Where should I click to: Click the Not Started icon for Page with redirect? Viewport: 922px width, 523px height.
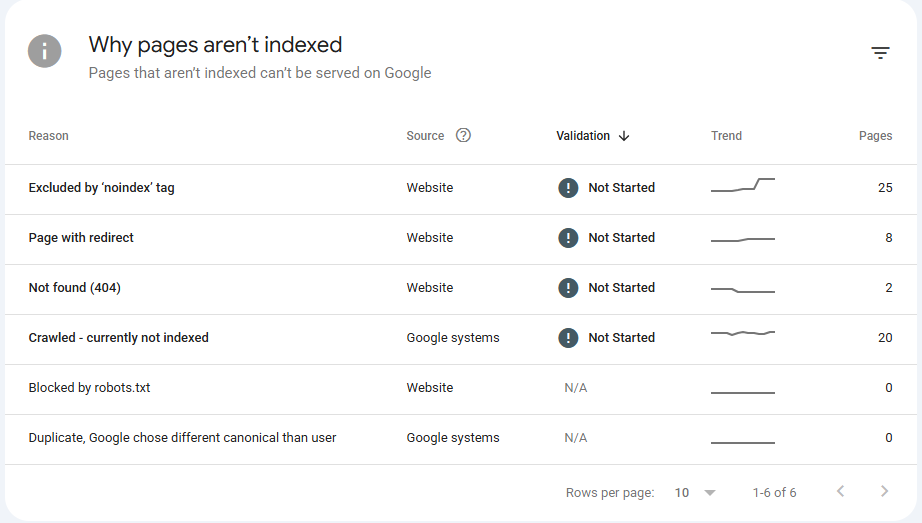coord(568,238)
